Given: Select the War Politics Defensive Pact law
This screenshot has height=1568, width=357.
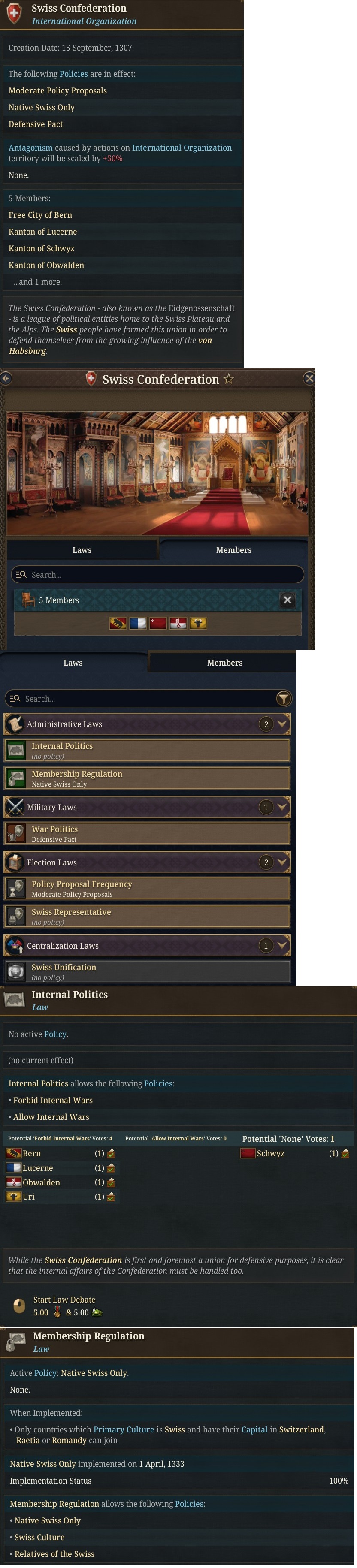Looking at the screenshot, I should click(147, 834).
